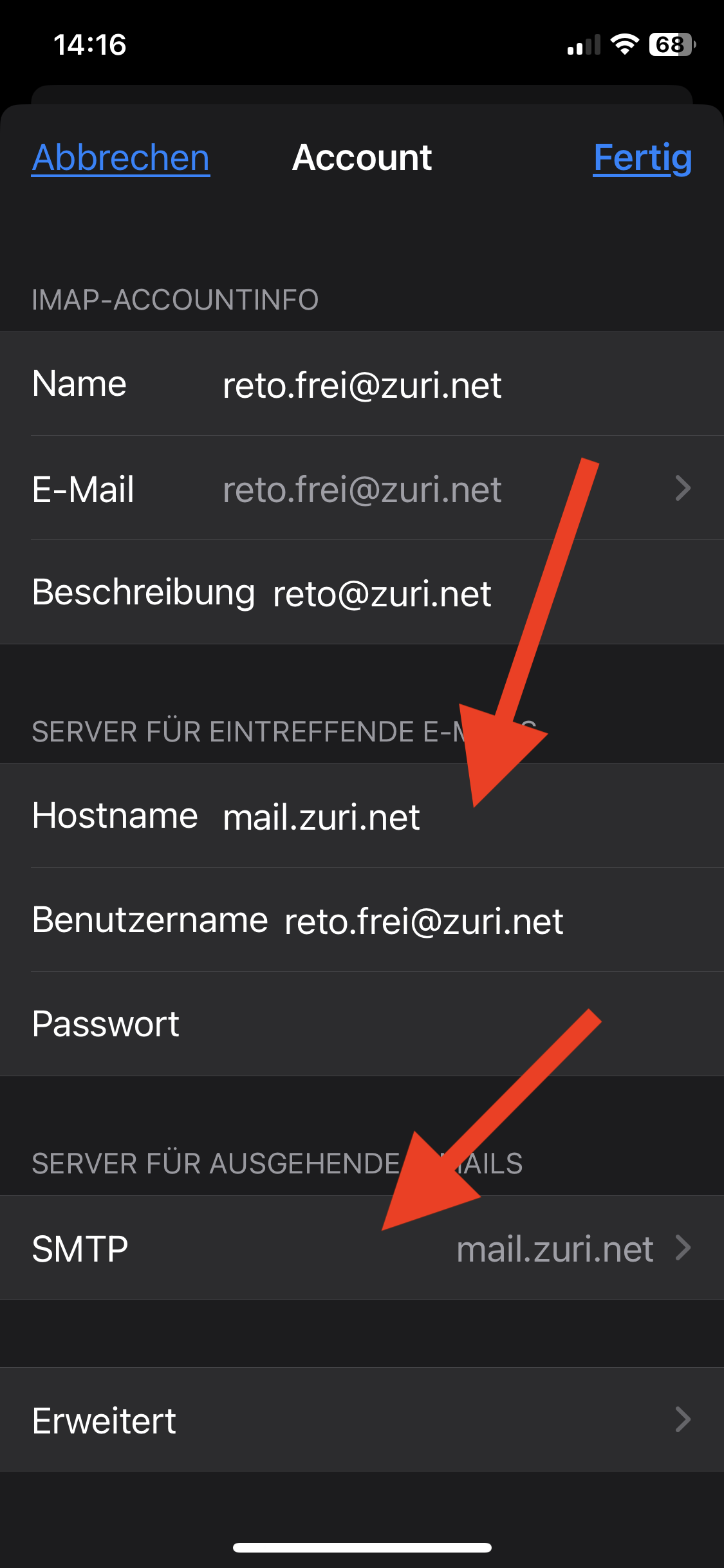
Task: Tap the Abbrechen link
Action: pos(121,158)
